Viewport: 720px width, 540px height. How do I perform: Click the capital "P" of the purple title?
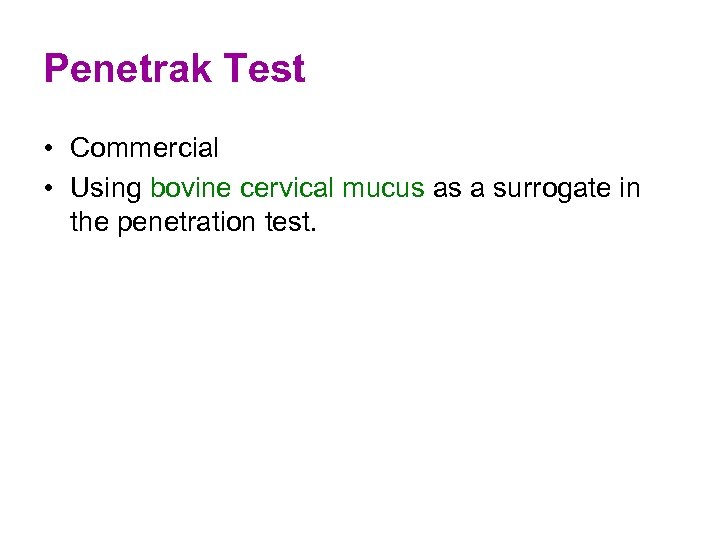[57, 69]
